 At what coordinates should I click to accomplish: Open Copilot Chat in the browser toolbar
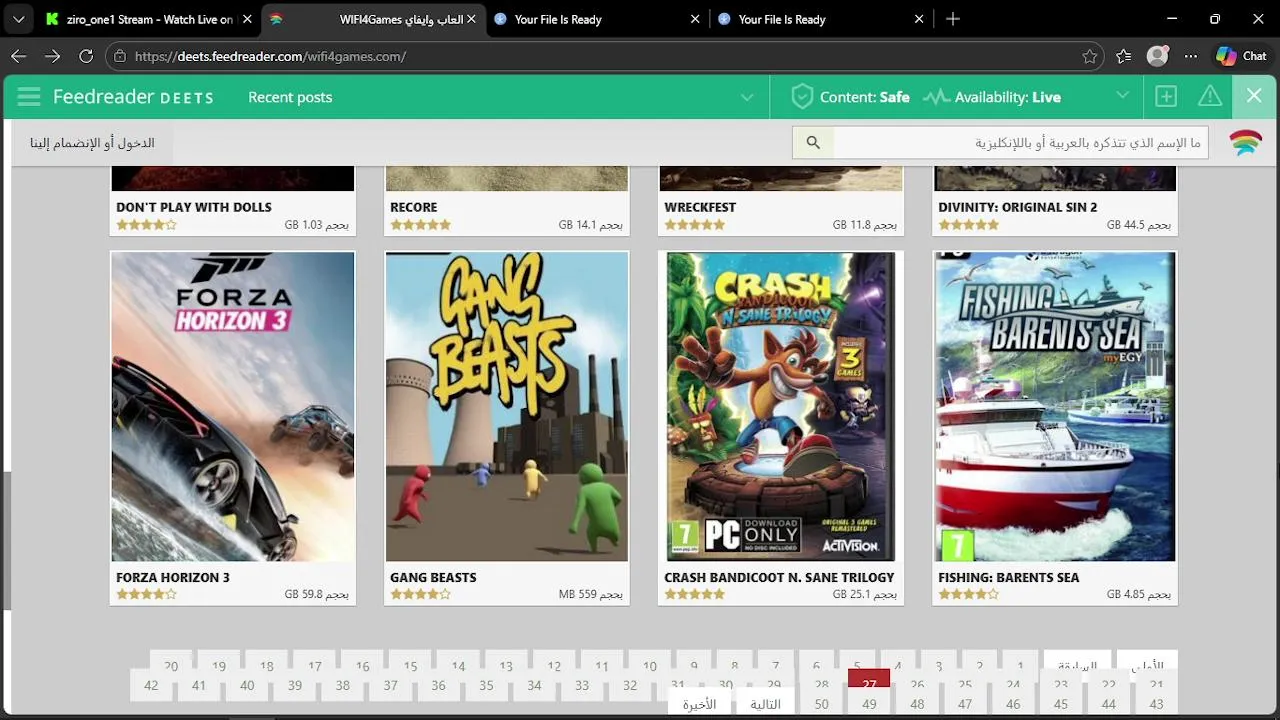pyautogui.click(x=1242, y=56)
